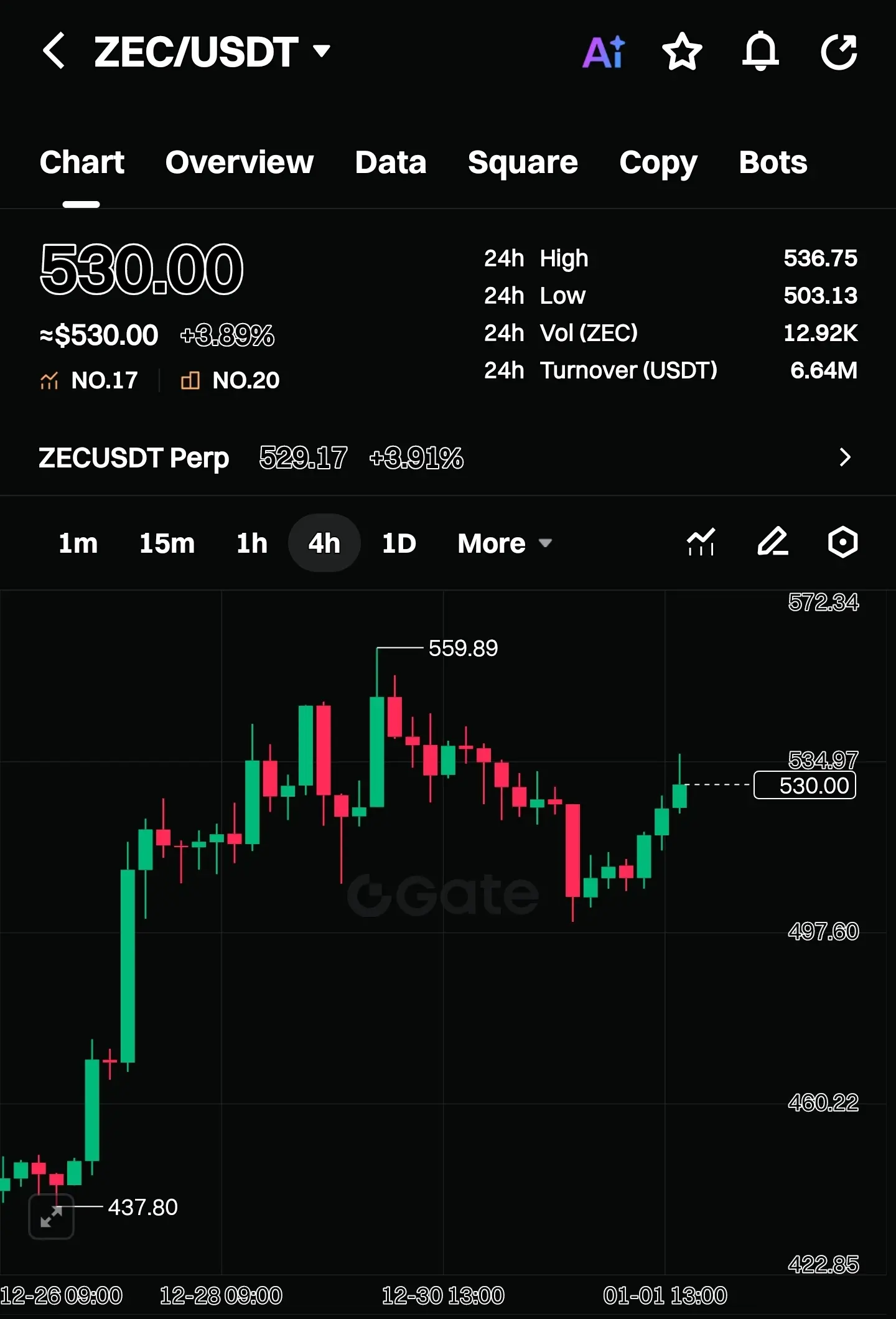This screenshot has height=1319, width=896.
Task: Tap the NO.17 ranking chart icon
Action: (49, 380)
